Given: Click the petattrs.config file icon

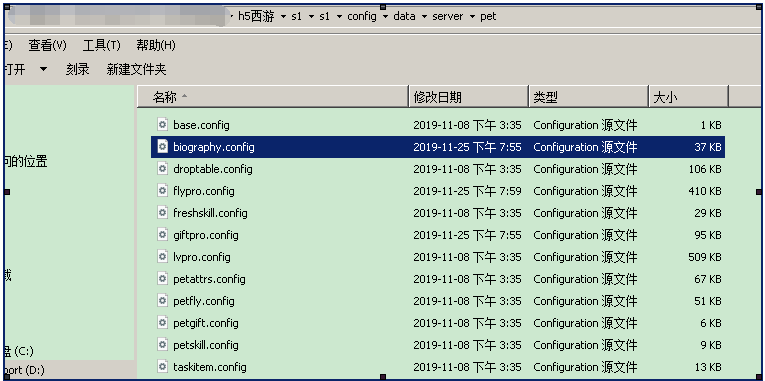Looking at the screenshot, I should [x=162, y=278].
